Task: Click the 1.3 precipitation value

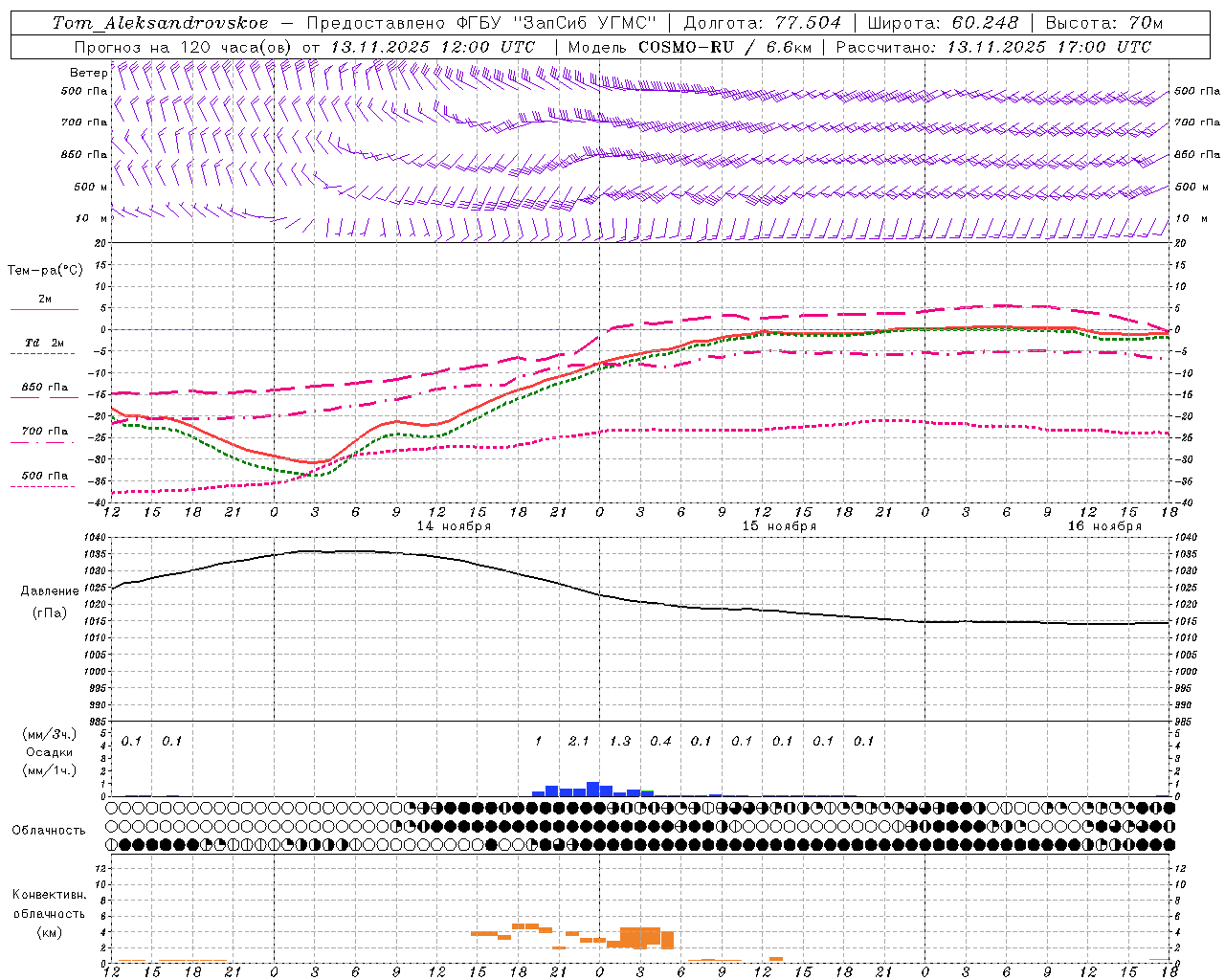Action: (620, 741)
